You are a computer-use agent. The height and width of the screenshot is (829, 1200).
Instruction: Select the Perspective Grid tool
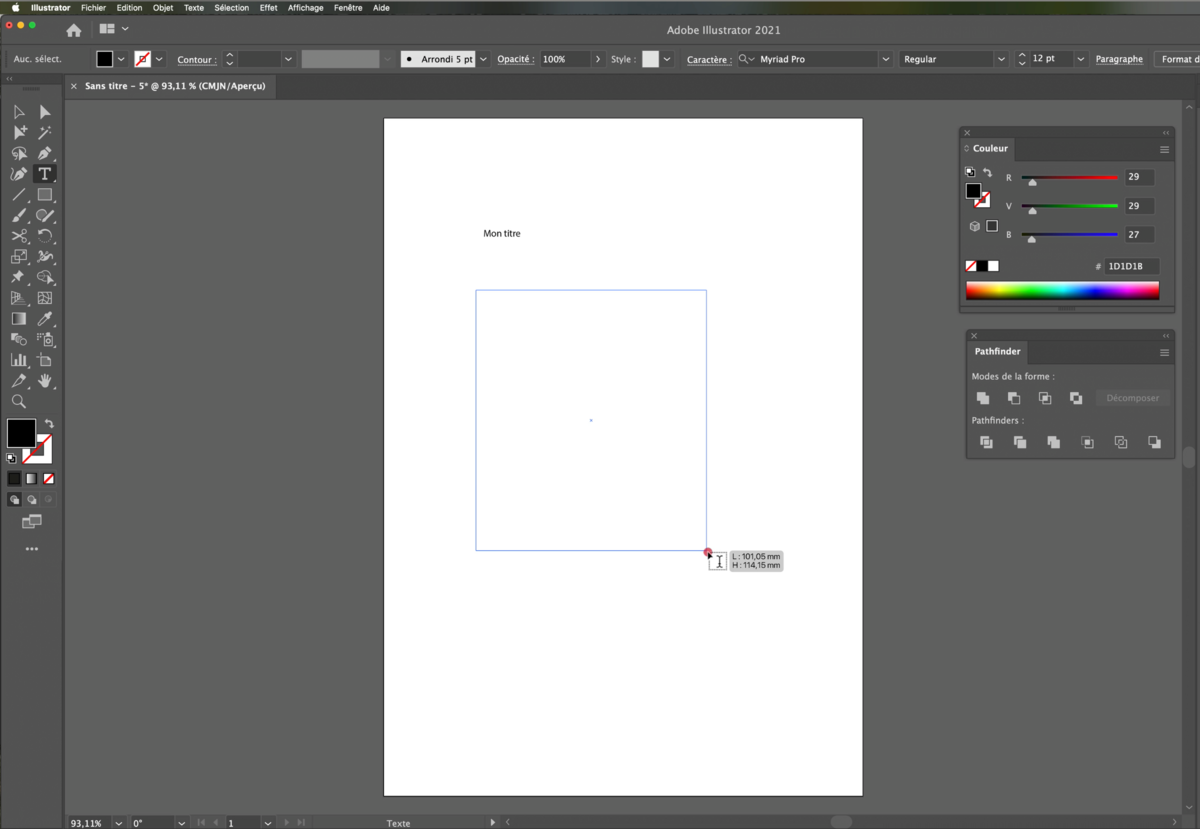pyautogui.click(x=19, y=298)
